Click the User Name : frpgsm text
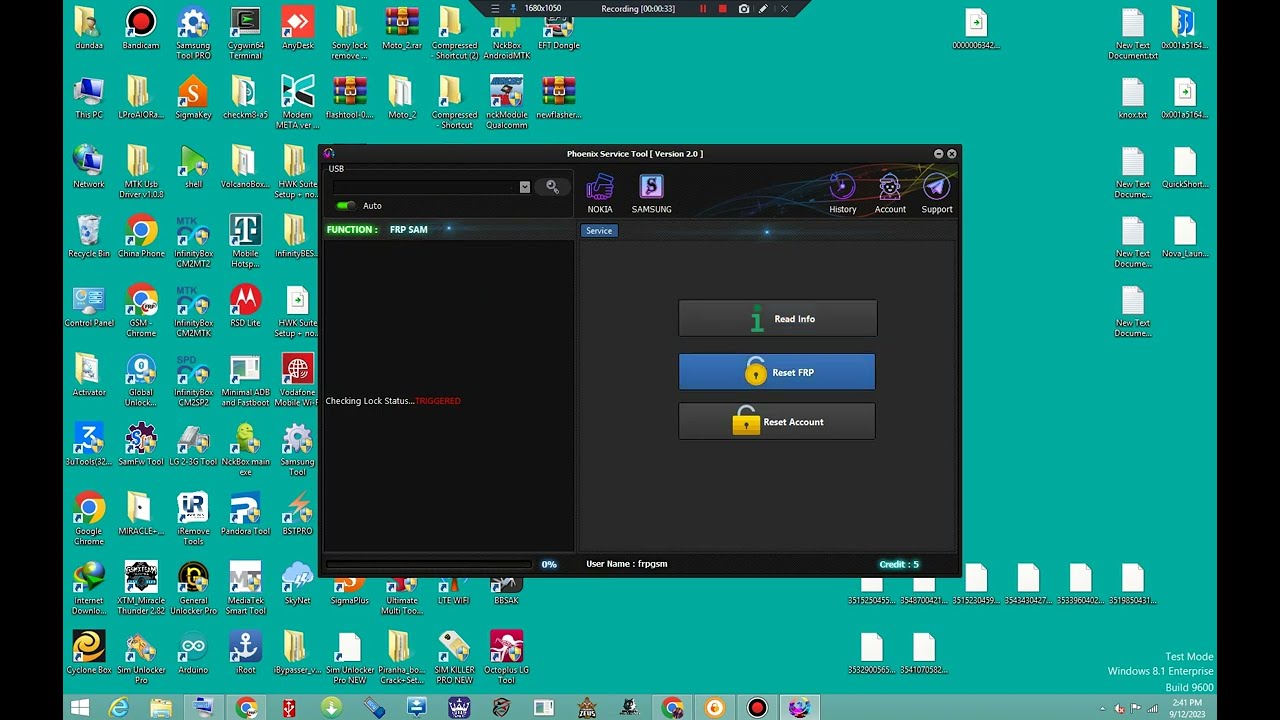The height and width of the screenshot is (720, 1280). click(x=626, y=564)
